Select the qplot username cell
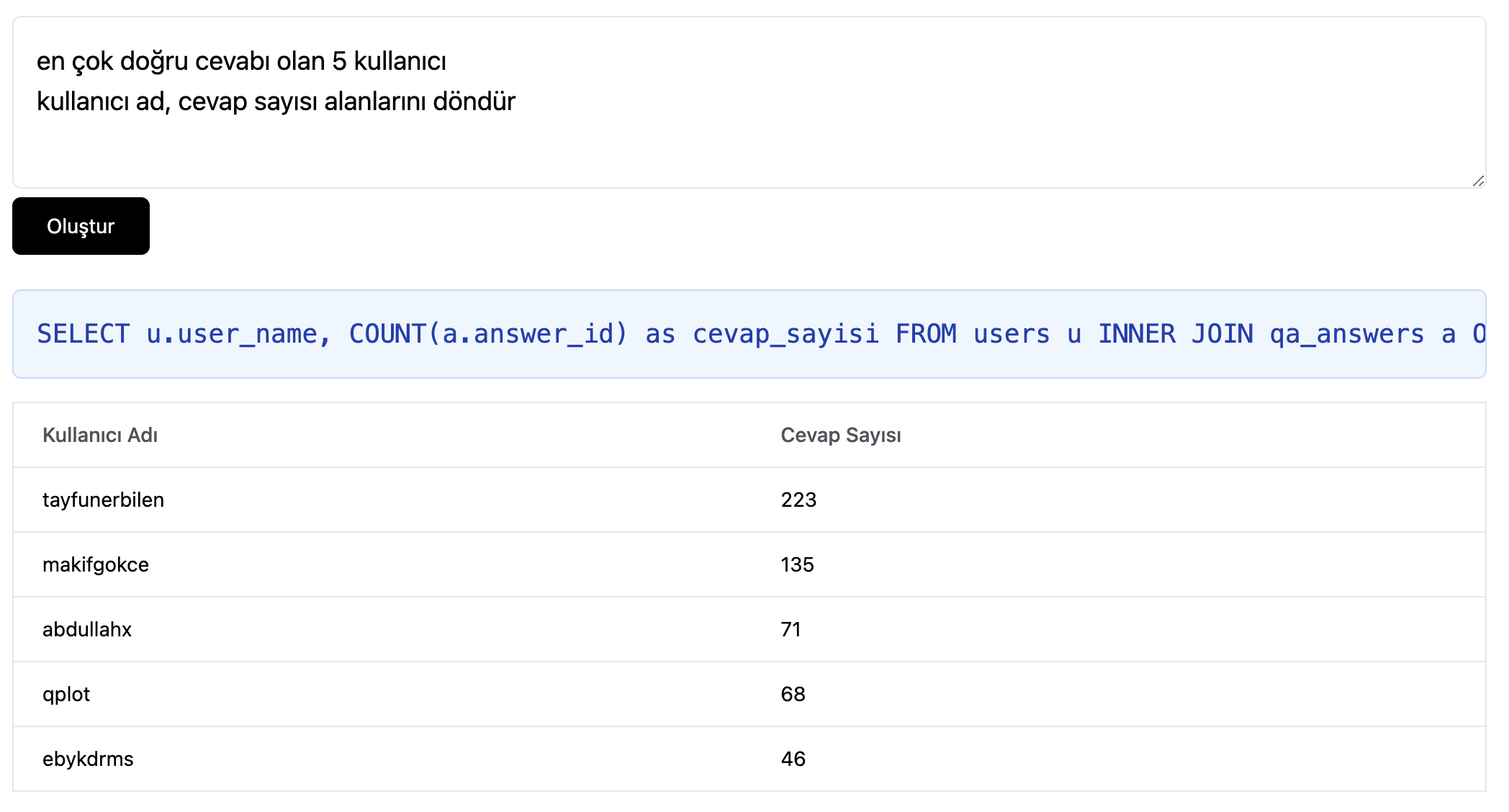The width and height of the screenshot is (1509, 812). (66, 694)
